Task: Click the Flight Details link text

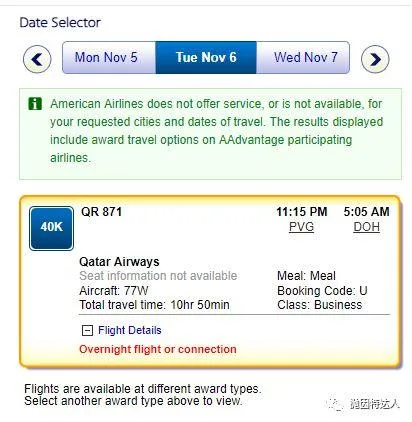Action: coord(130,330)
